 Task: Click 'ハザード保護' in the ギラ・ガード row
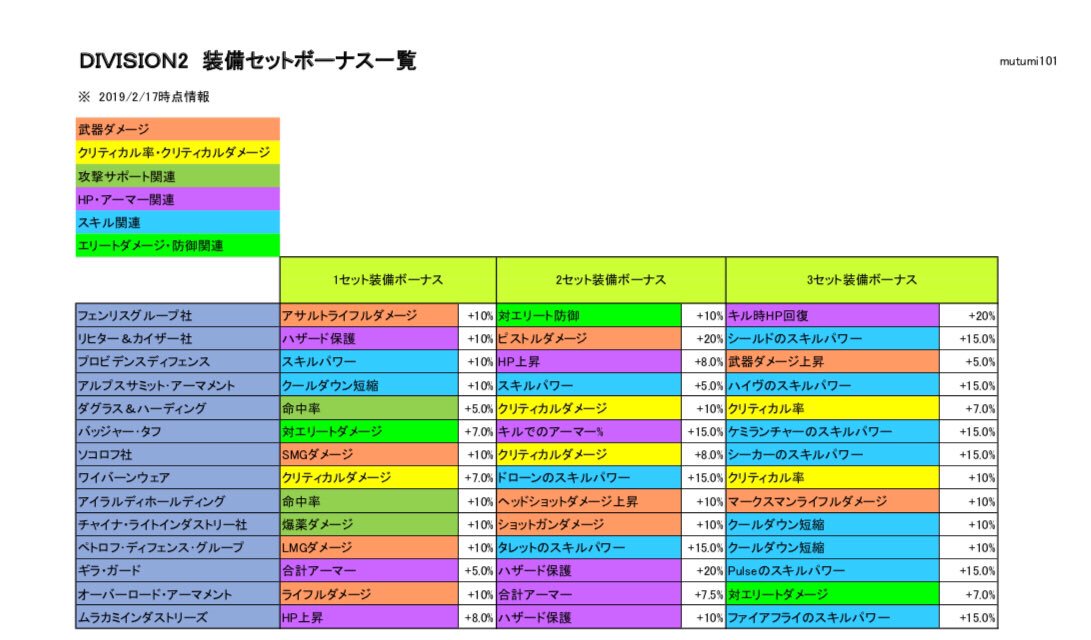click(x=589, y=570)
